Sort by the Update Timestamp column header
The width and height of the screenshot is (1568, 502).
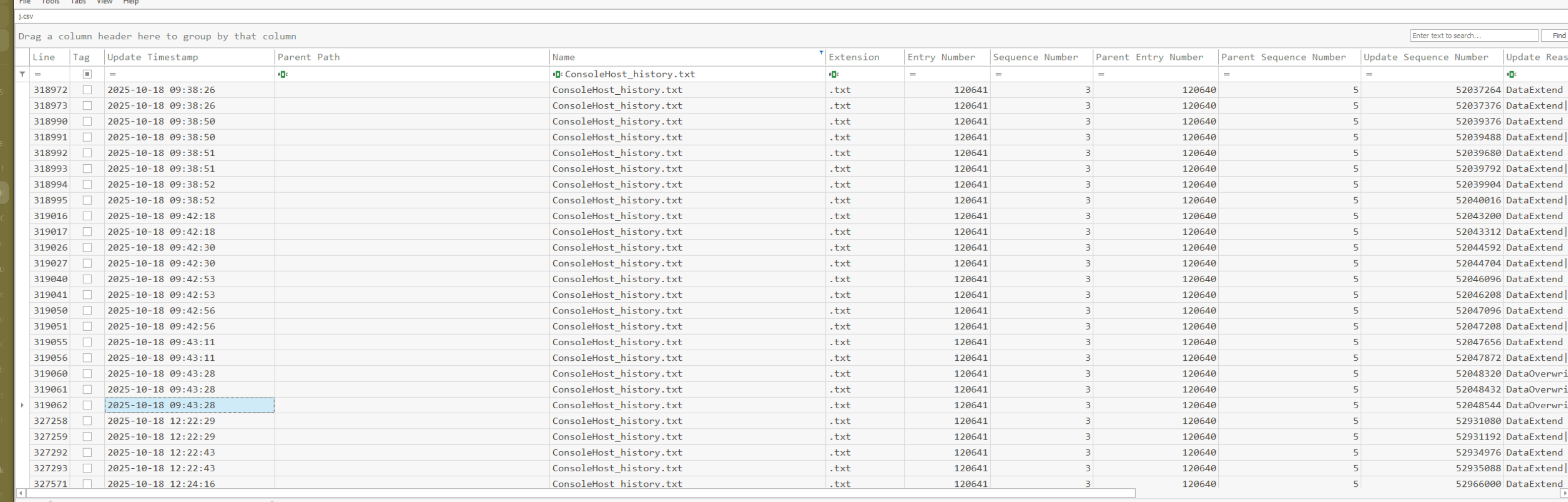tap(189, 57)
